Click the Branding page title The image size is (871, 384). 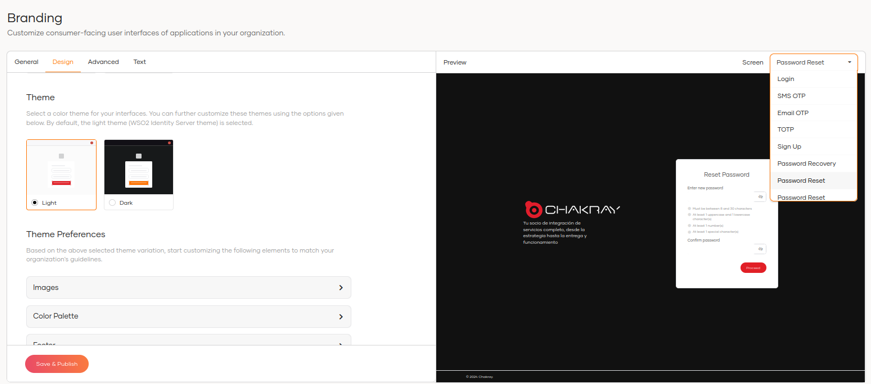(x=34, y=18)
